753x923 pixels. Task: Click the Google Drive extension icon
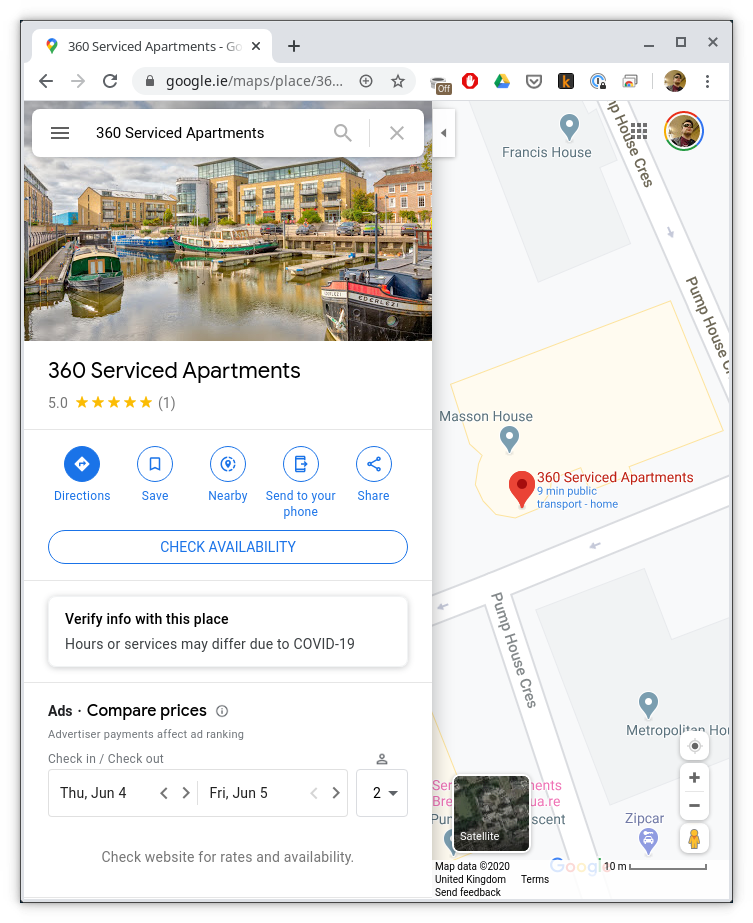coord(502,81)
